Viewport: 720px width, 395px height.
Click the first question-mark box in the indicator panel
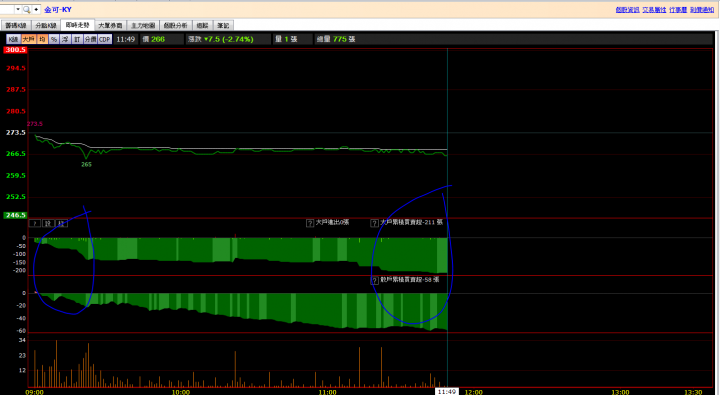click(x=34, y=223)
